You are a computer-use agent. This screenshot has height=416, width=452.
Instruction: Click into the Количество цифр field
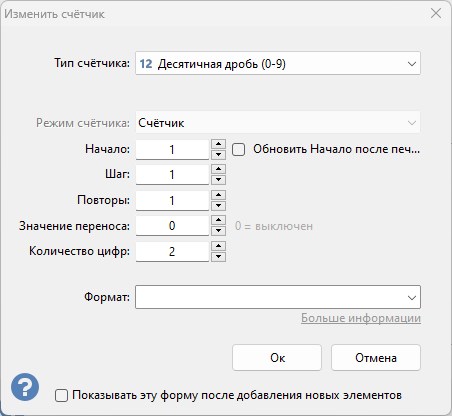click(172, 251)
